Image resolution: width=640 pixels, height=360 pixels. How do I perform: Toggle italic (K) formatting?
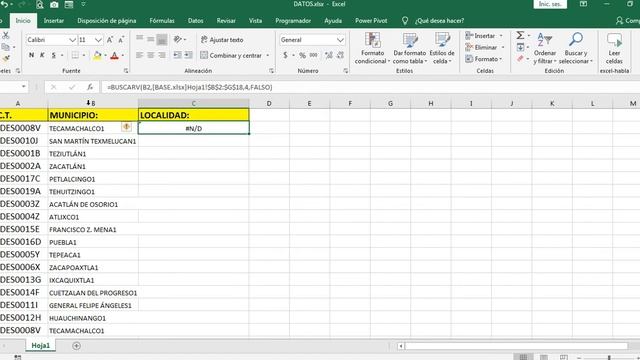[42, 55]
